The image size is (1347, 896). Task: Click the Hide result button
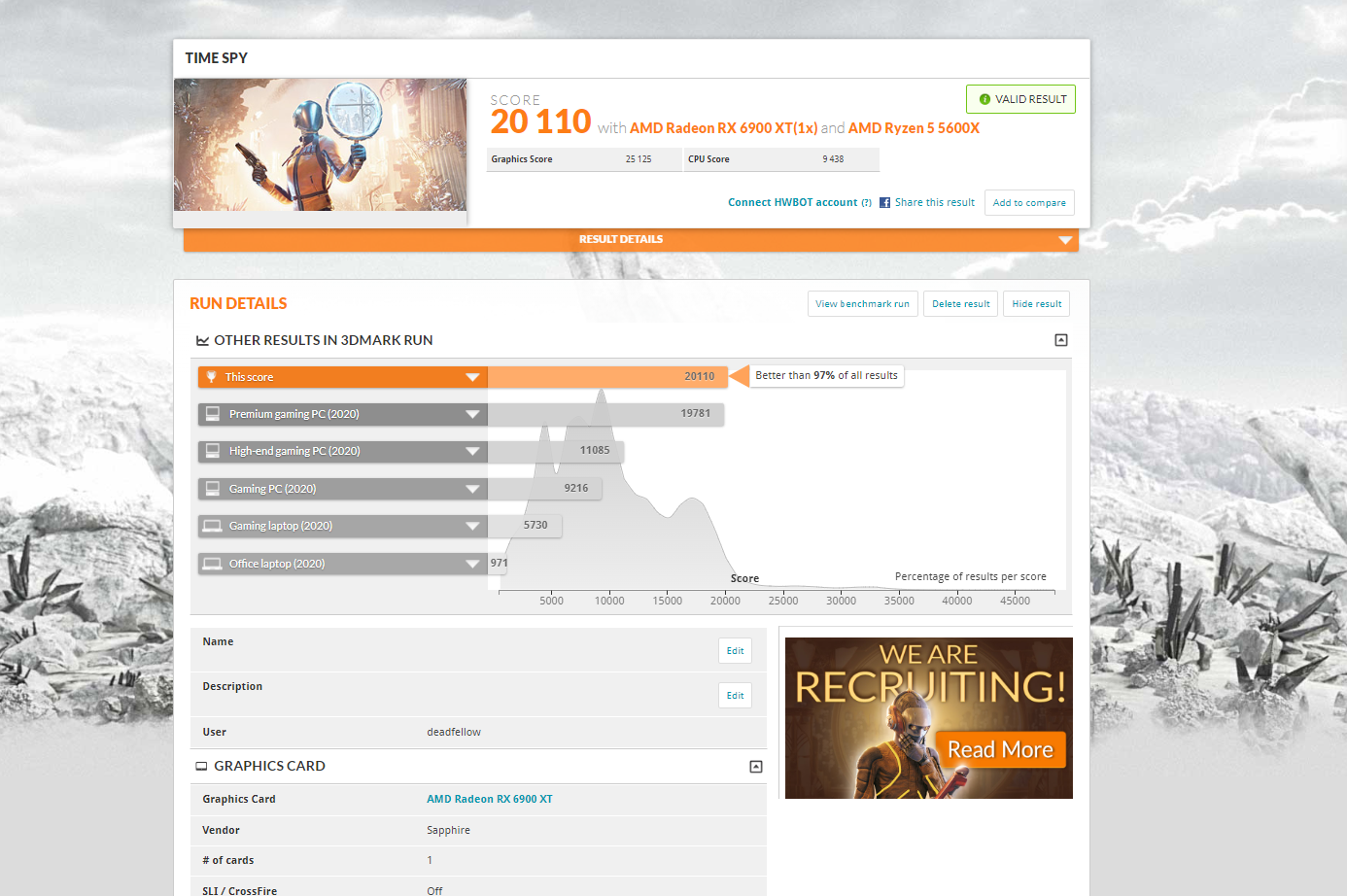click(1036, 304)
